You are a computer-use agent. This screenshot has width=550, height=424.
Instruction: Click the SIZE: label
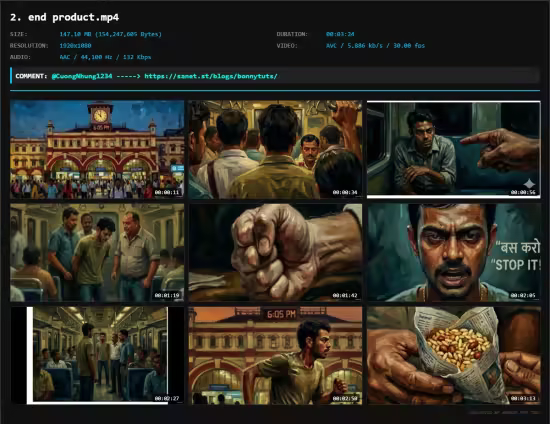(x=19, y=34)
